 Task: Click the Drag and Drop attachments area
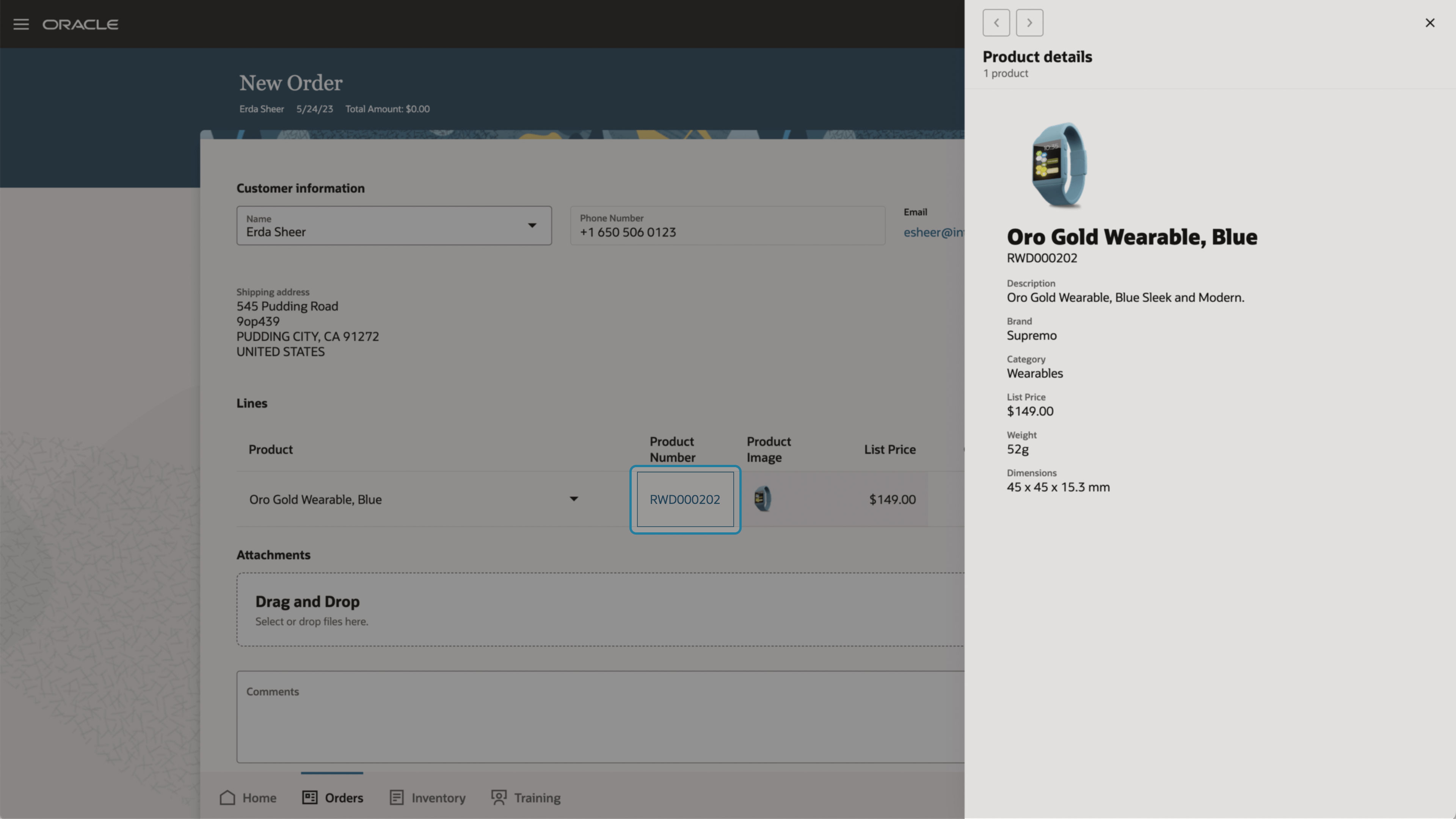pos(599,610)
